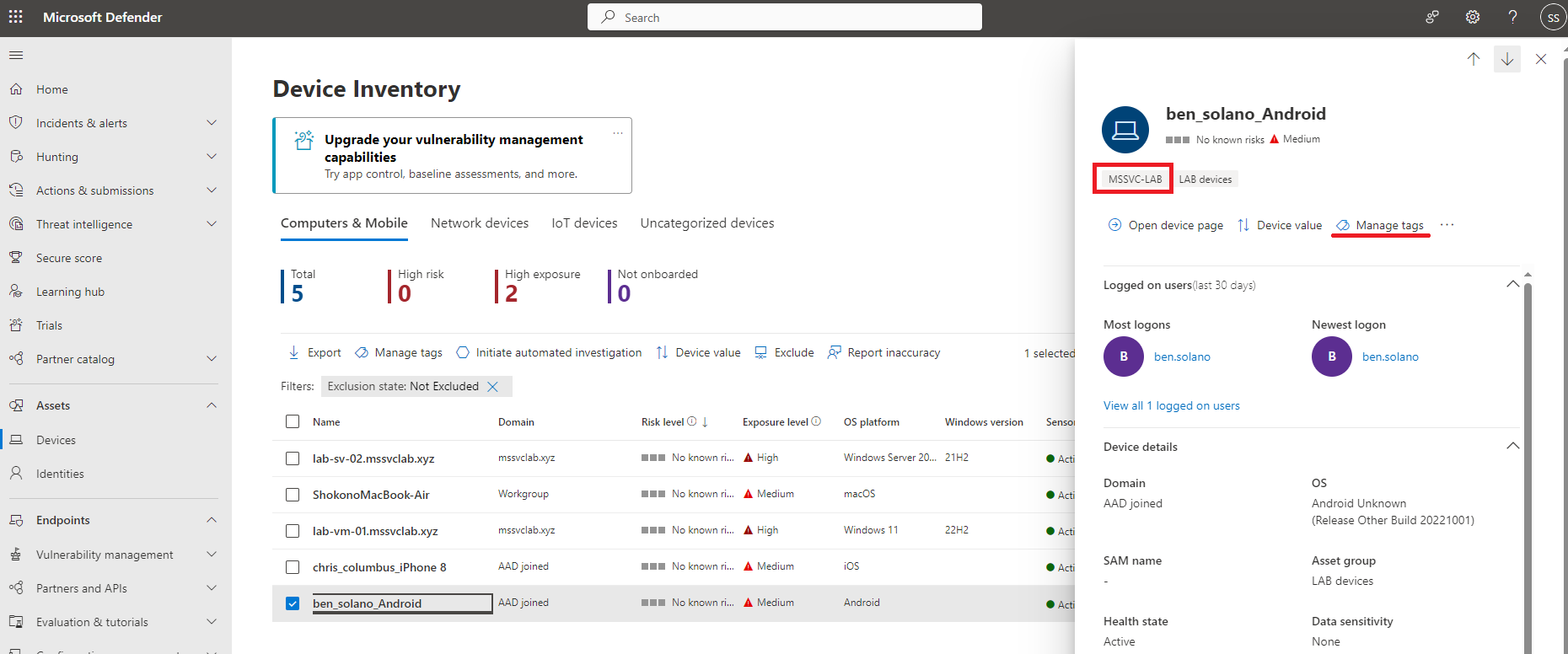The image size is (1568, 654).
Task: Click the Risk level info icon
Action: click(x=692, y=421)
